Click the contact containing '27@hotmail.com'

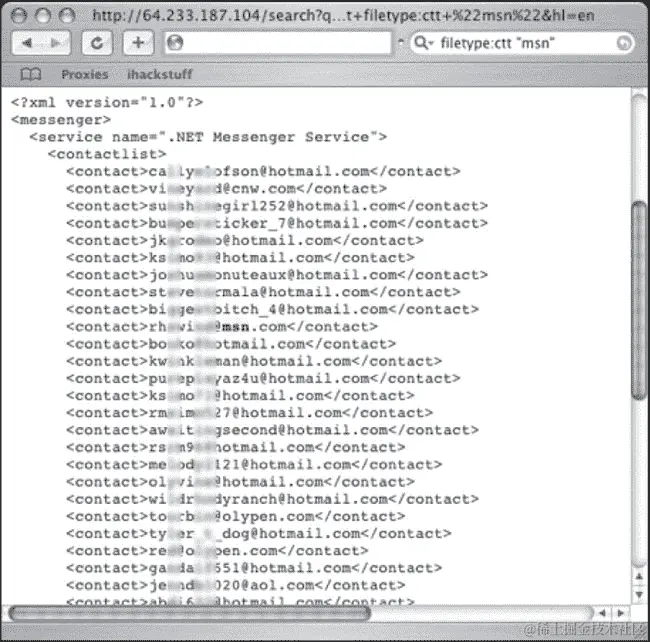250,413
